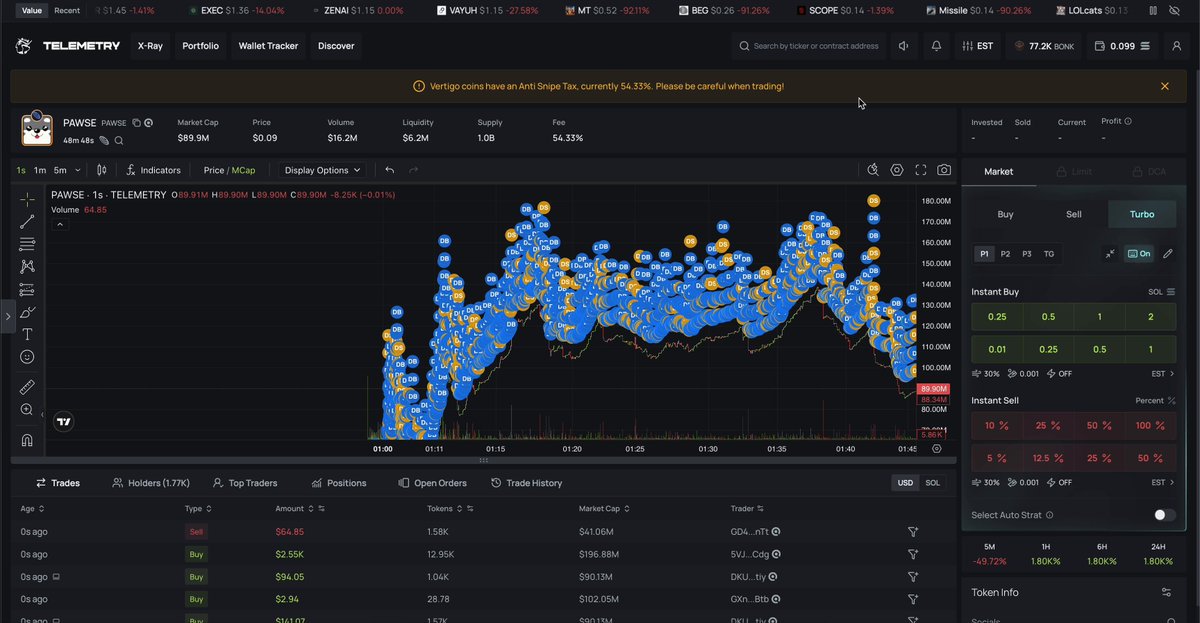
Task: Select the P2 preset
Action: click(x=1005, y=254)
